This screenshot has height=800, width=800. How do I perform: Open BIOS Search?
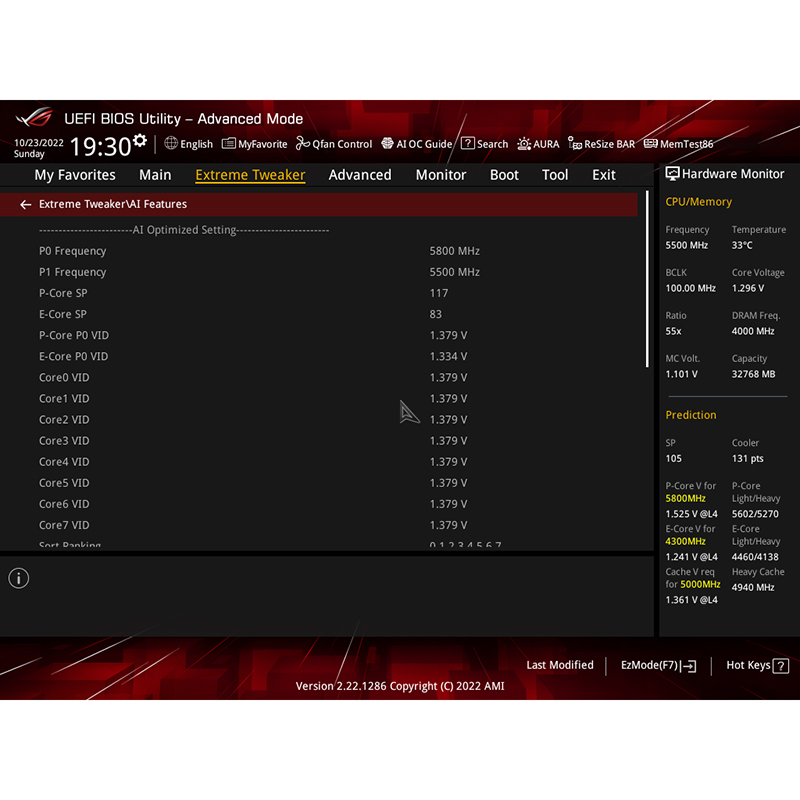tap(485, 143)
